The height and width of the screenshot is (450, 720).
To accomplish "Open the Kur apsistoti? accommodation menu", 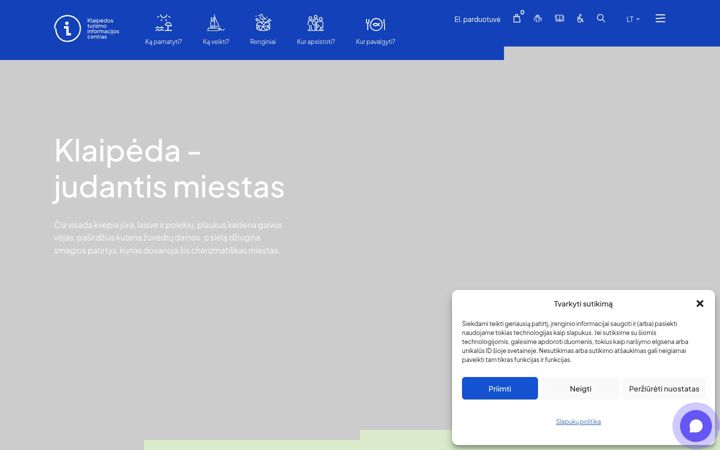I will 315,29.
